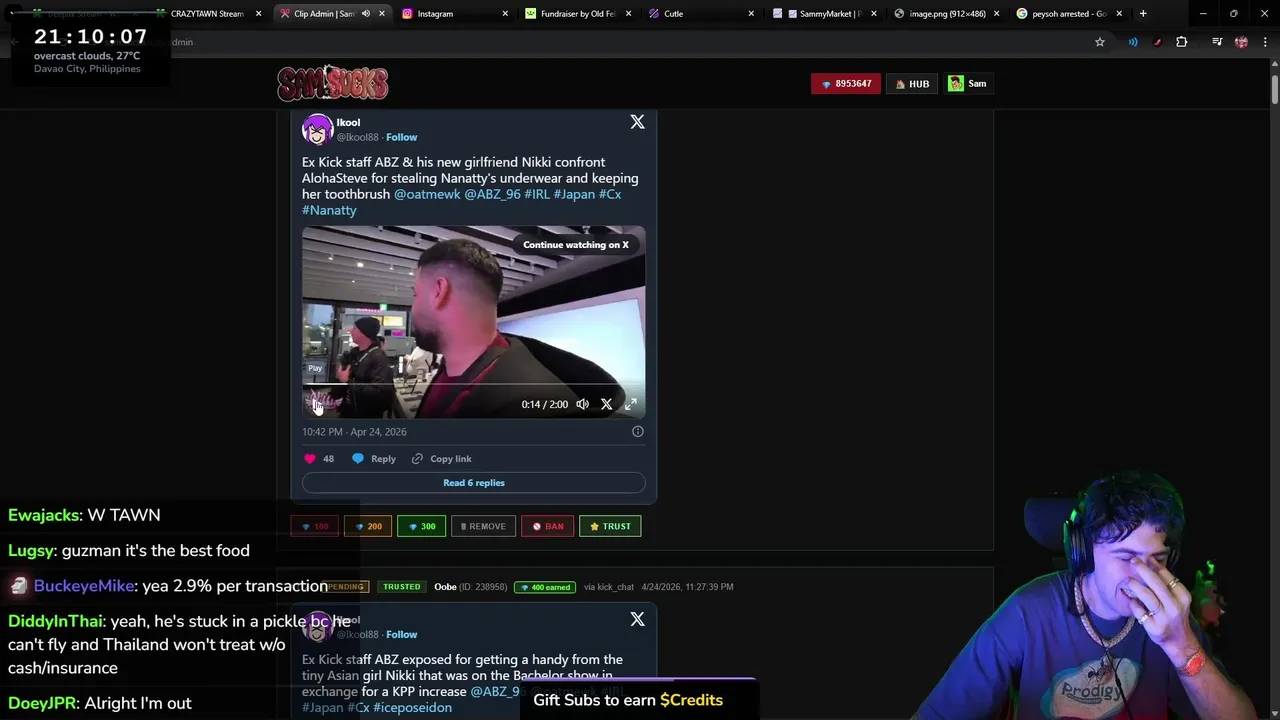
Task: Click the Reply speech bubble icon
Action: (x=358, y=459)
